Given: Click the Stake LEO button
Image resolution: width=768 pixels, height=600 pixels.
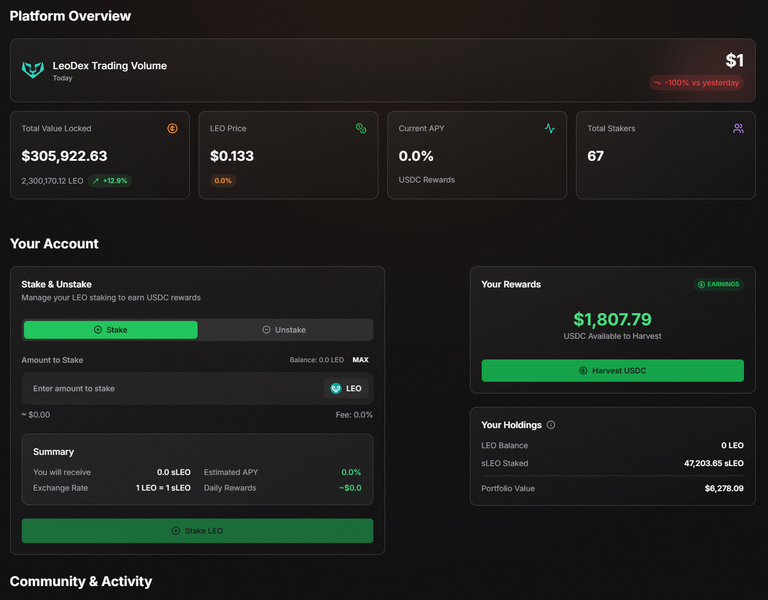Looking at the screenshot, I should pos(197,530).
